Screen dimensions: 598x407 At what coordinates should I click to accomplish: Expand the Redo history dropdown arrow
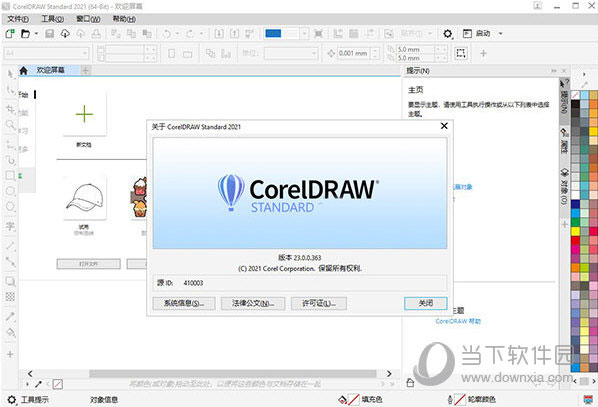click(201, 34)
